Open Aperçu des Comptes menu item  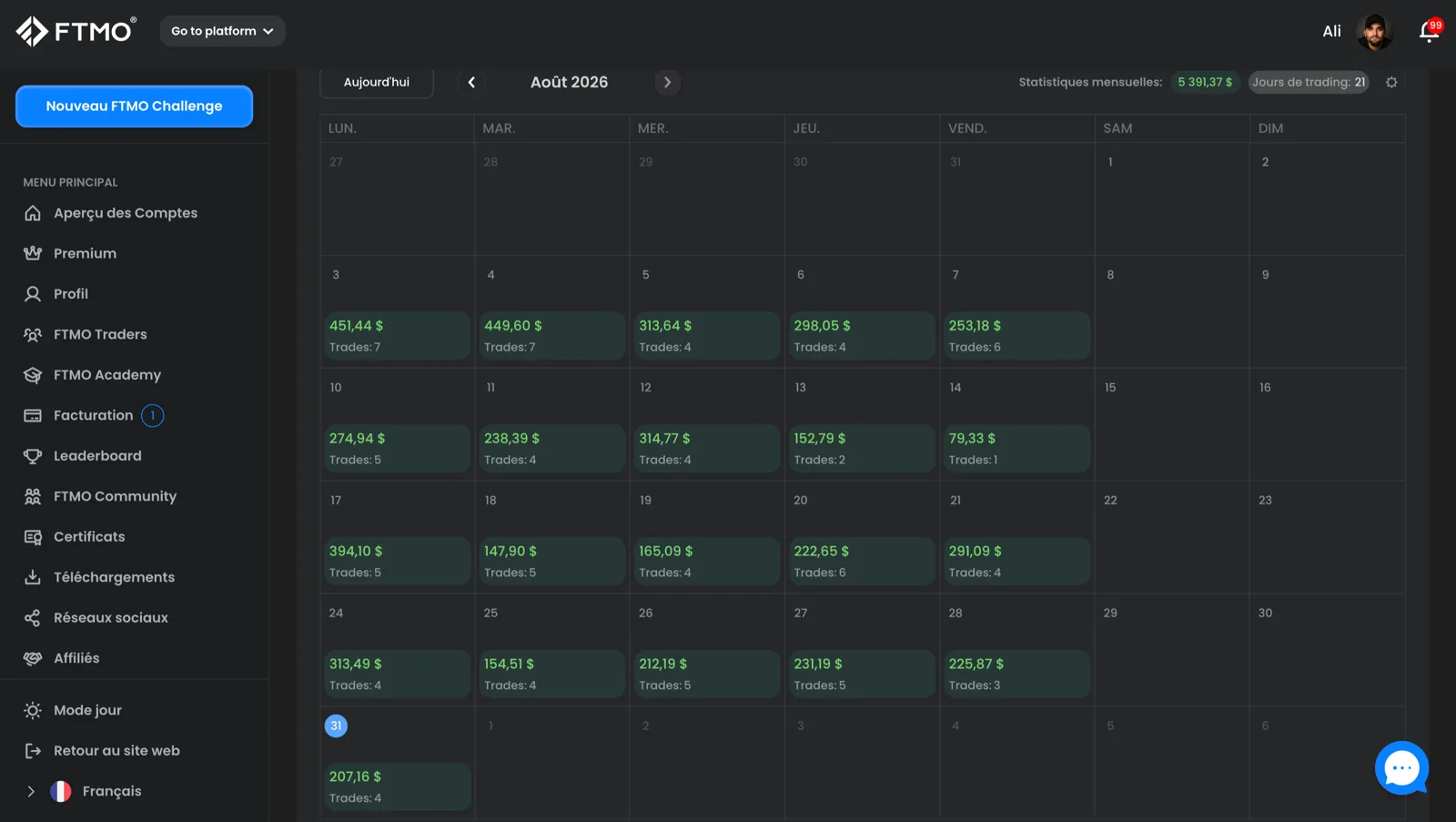[x=126, y=213]
